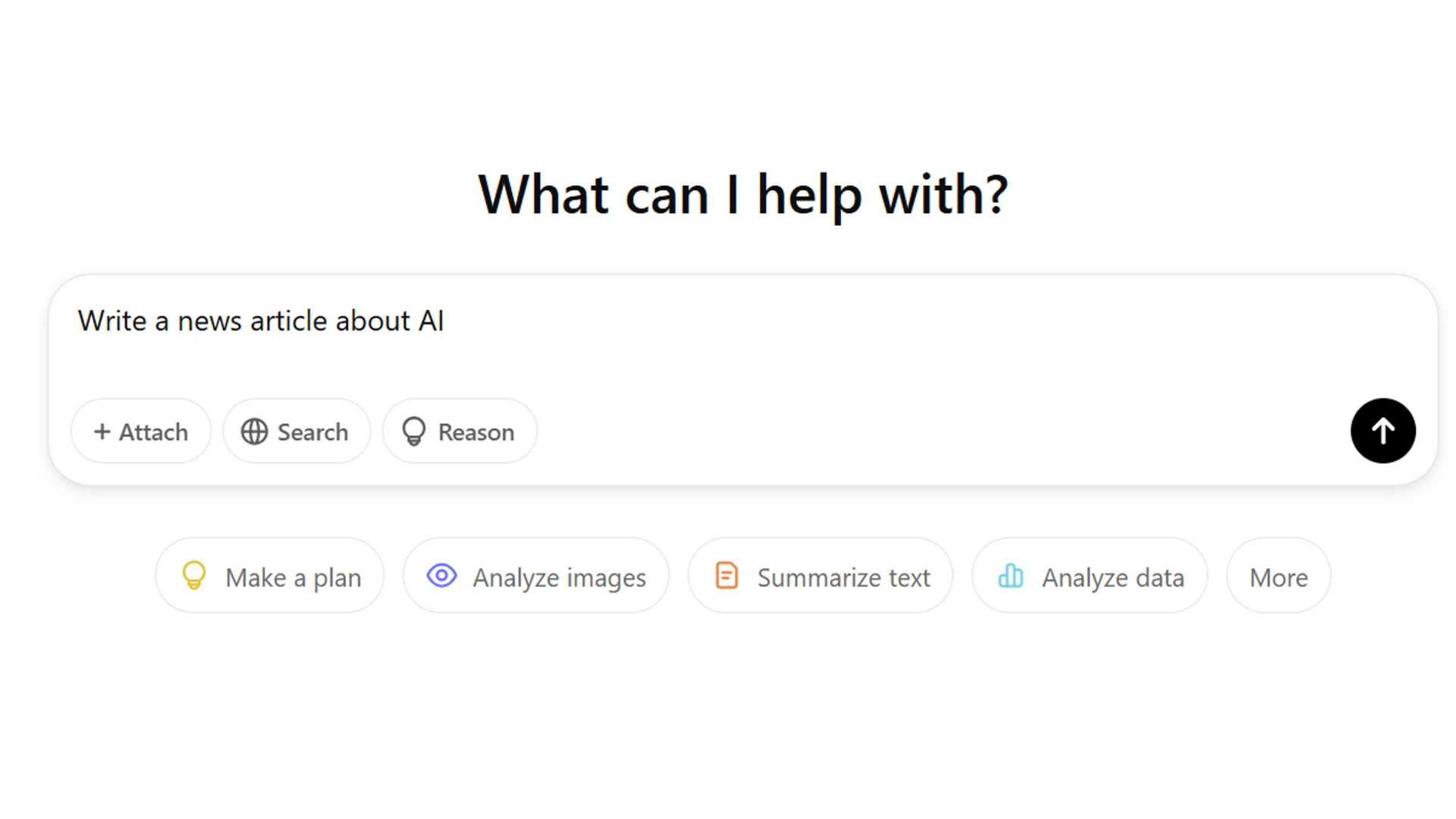Click the word "AI" in the prompt
This screenshot has height=819, width=1456.
431,321
